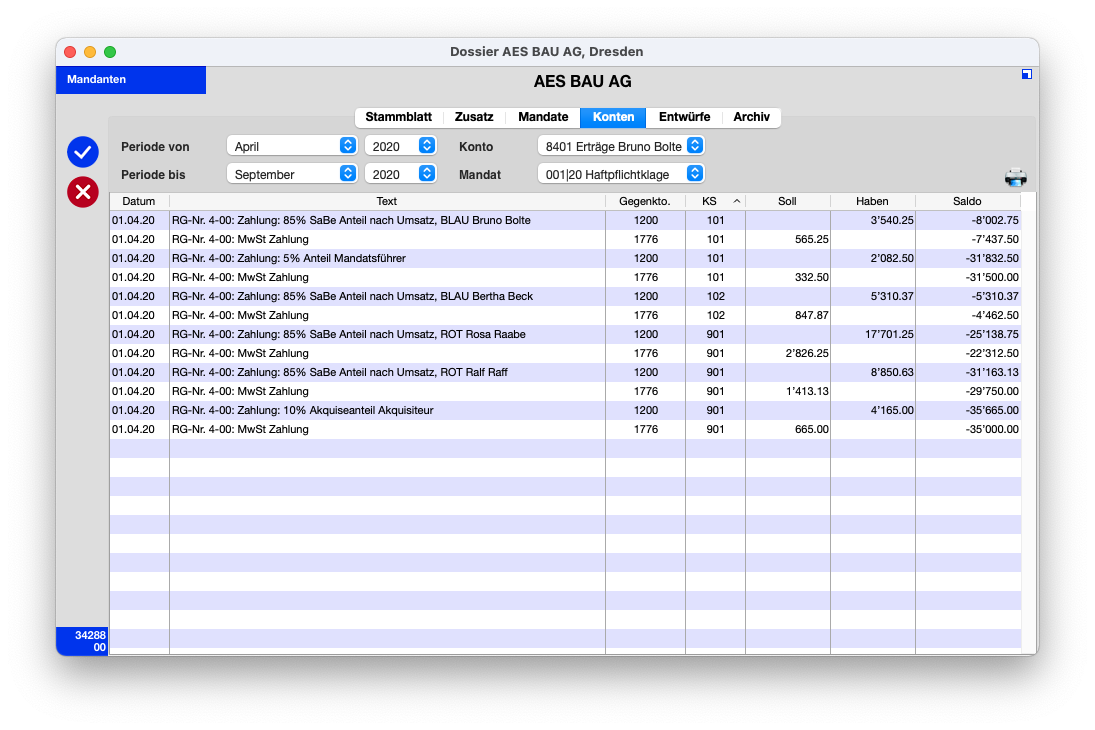Image resolution: width=1095 pixels, height=730 pixels.
Task: Open the Entwürfe tab
Action: click(684, 117)
